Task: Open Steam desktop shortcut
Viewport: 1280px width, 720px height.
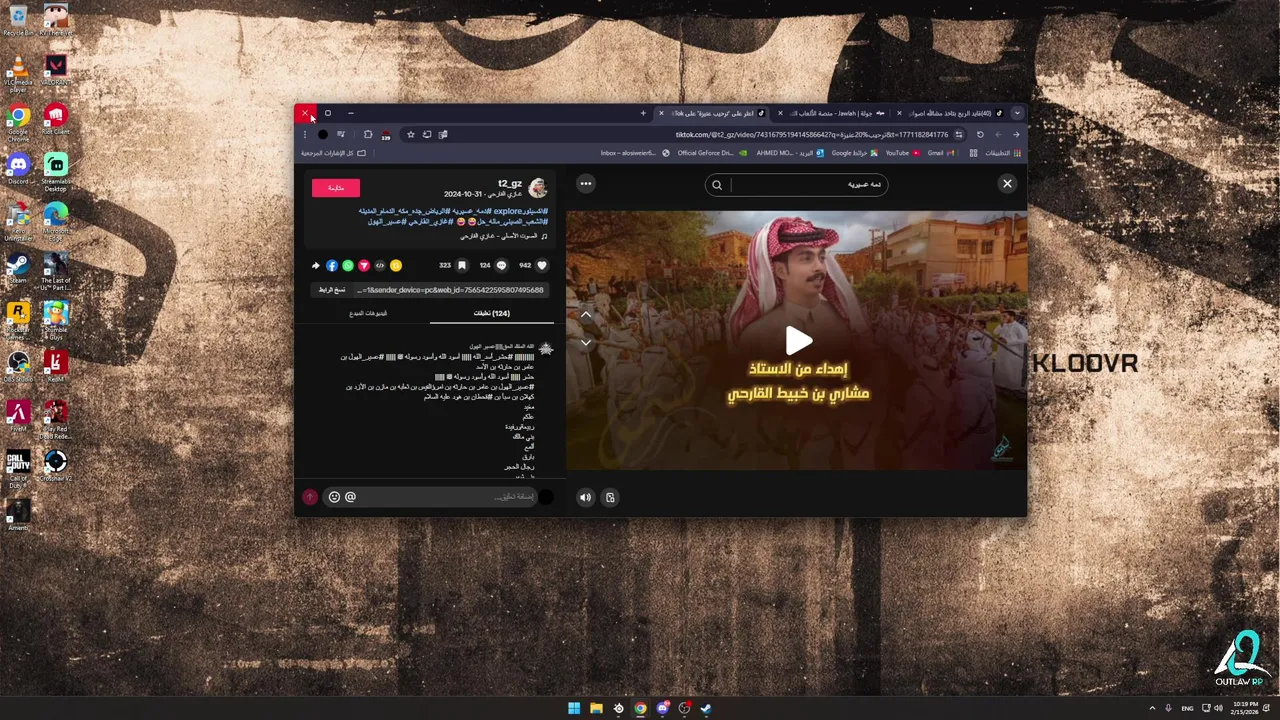Action: click(18, 268)
